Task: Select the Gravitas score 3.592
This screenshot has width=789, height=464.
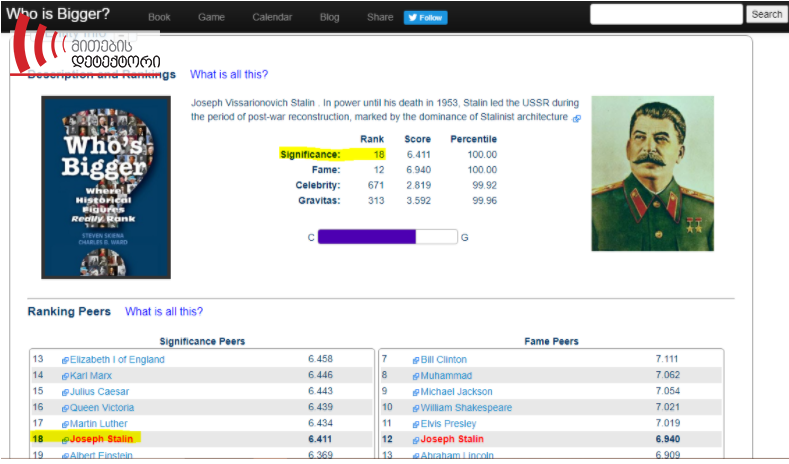Action: (x=419, y=201)
